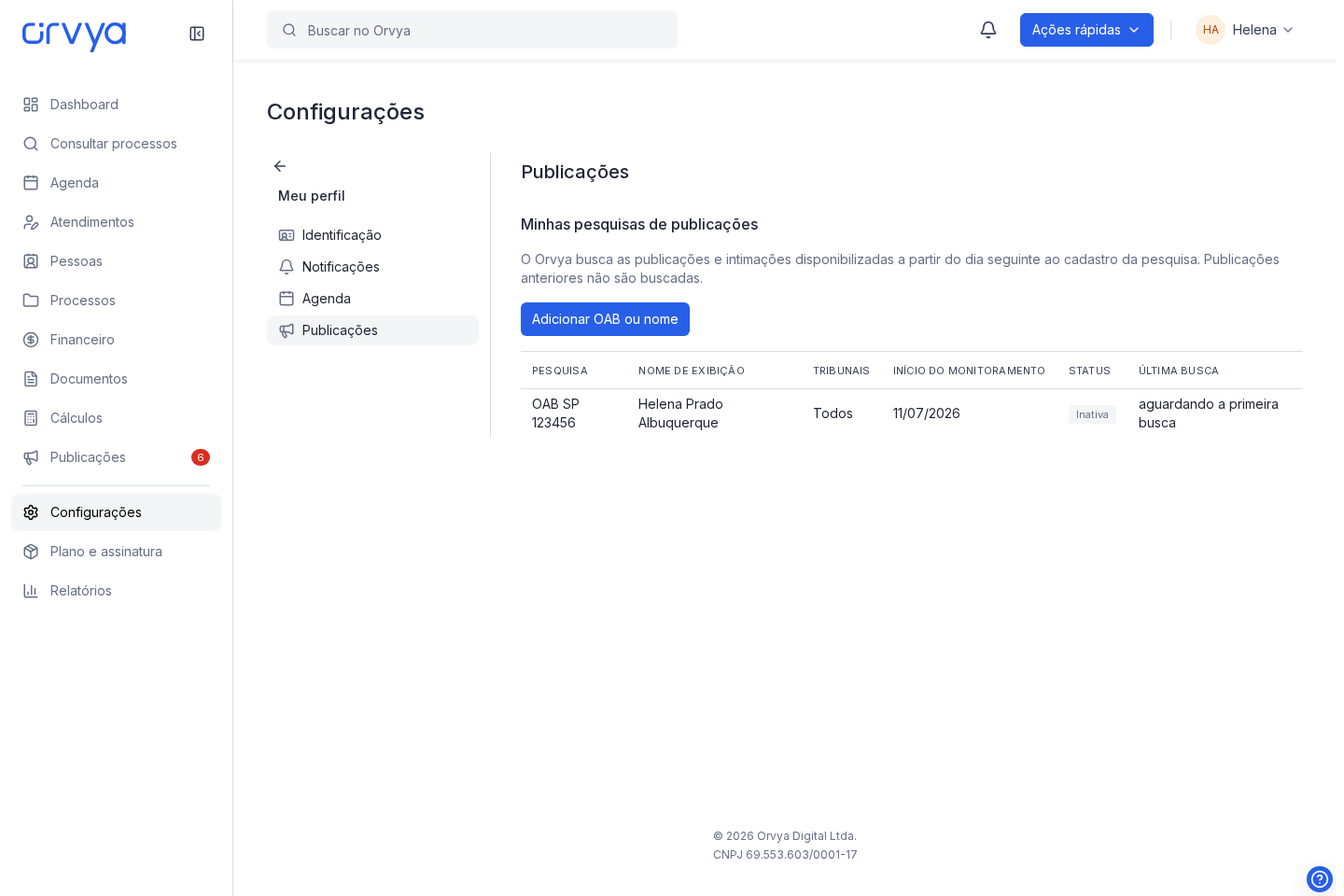Screen dimensions: 1344x896
Task: Click the sidebar Publicações megaphone icon
Action: [x=31, y=457]
